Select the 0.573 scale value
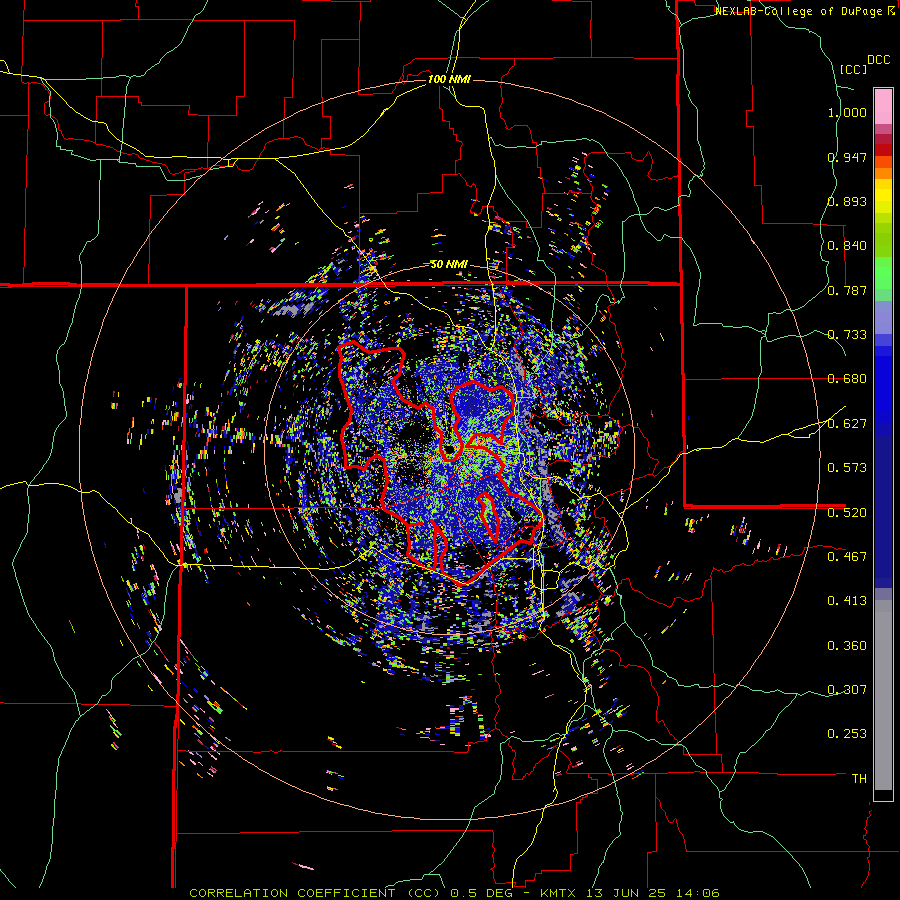Viewport: 900px width, 900px height. 847,468
